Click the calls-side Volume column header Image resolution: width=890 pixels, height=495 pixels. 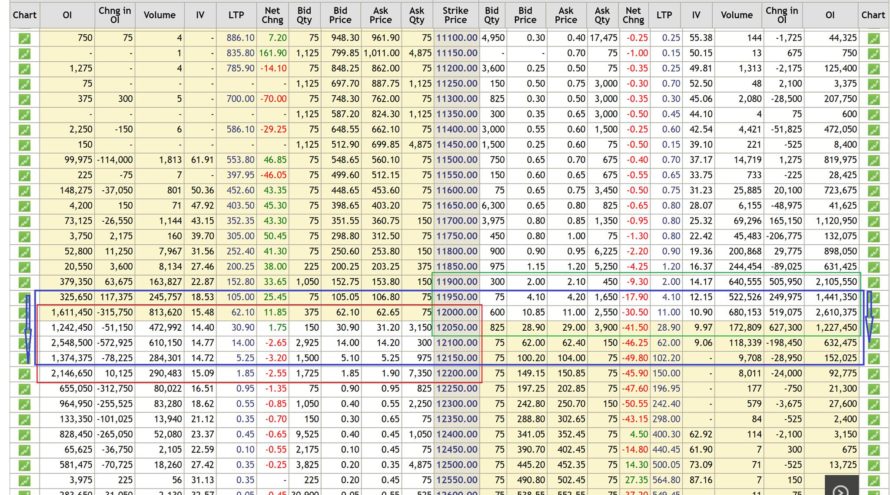coord(159,15)
